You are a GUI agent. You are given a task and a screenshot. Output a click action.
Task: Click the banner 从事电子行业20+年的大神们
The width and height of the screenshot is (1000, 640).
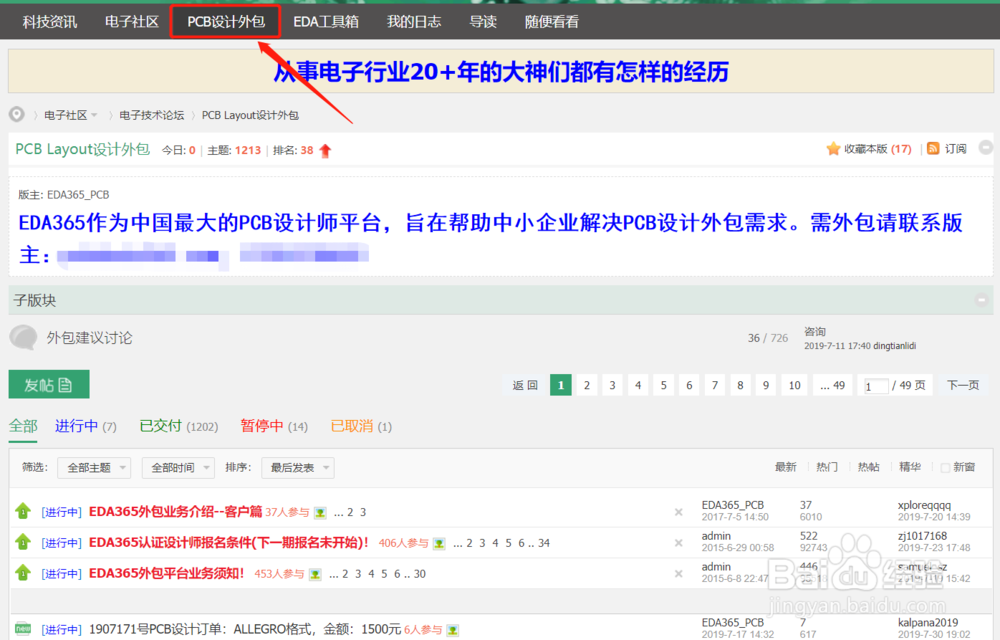click(501, 72)
